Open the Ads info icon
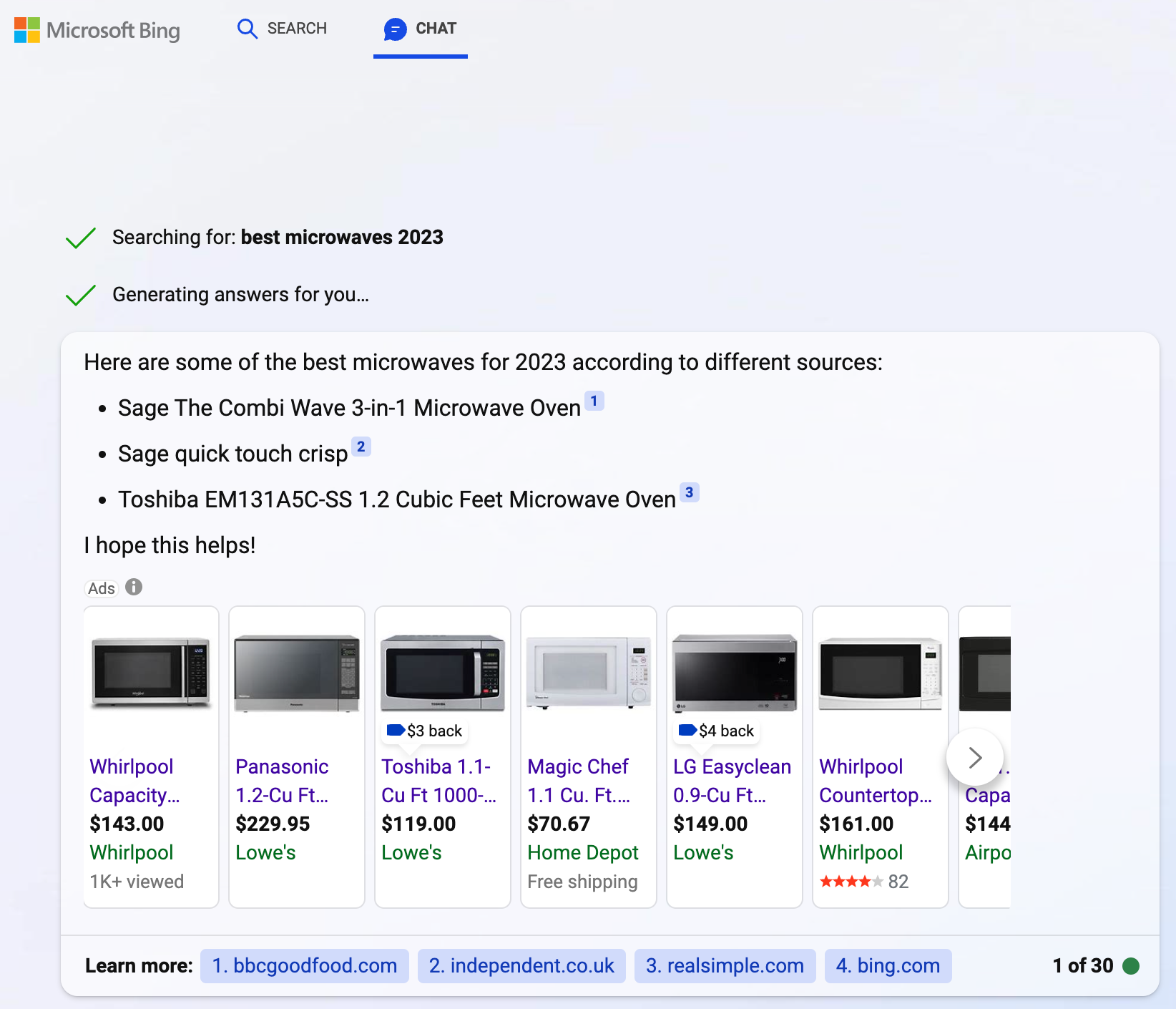This screenshot has height=1009, width=1176. pos(134,588)
